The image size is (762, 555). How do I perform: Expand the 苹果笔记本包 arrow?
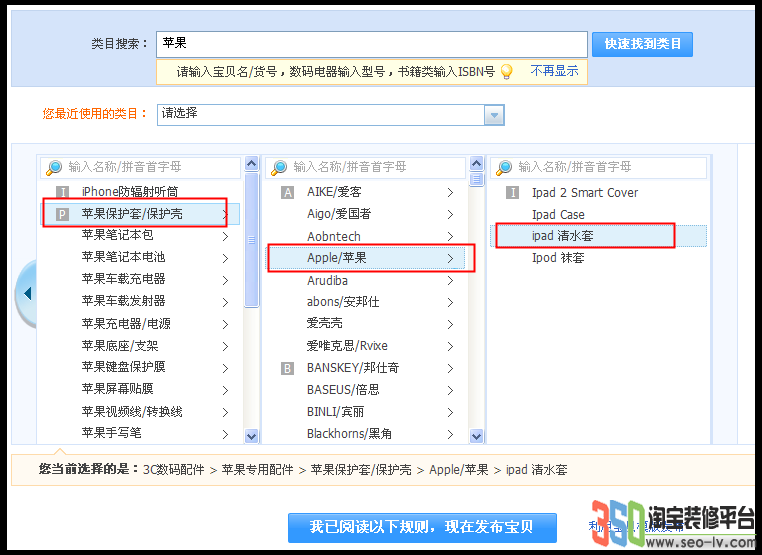click(225, 236)
